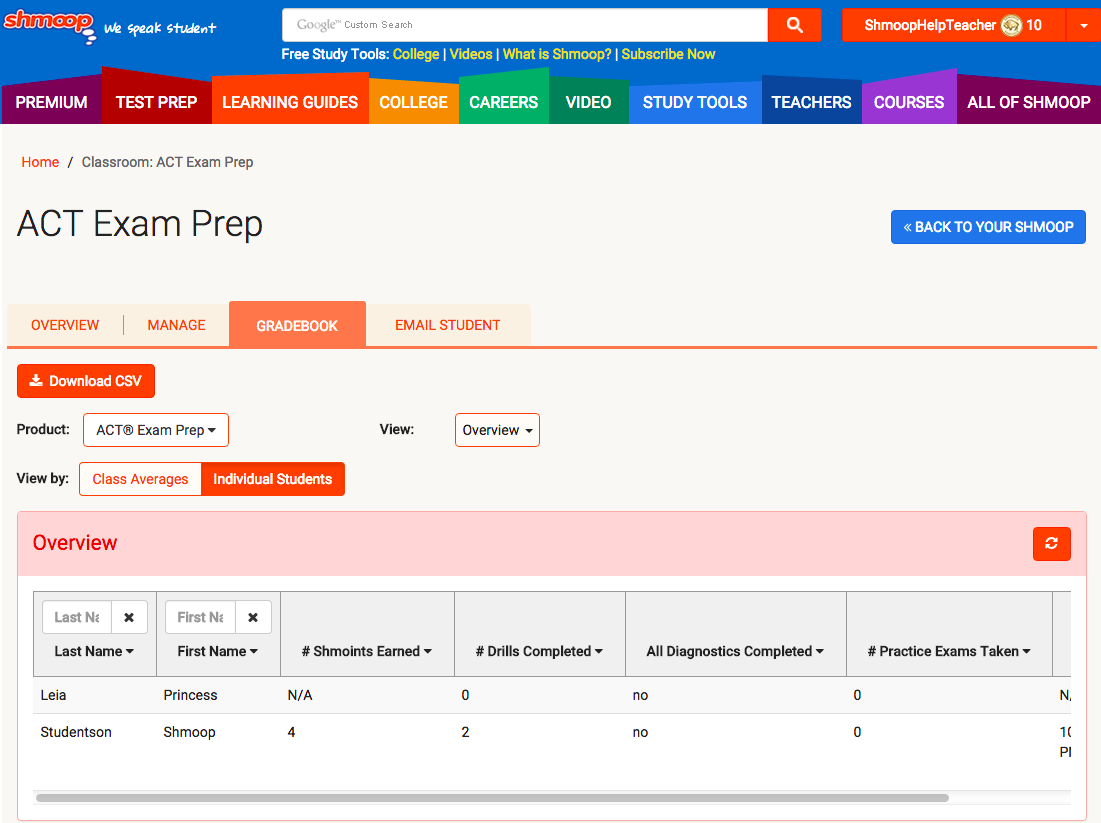Sort by First Name column header

(x=218, y=651)
